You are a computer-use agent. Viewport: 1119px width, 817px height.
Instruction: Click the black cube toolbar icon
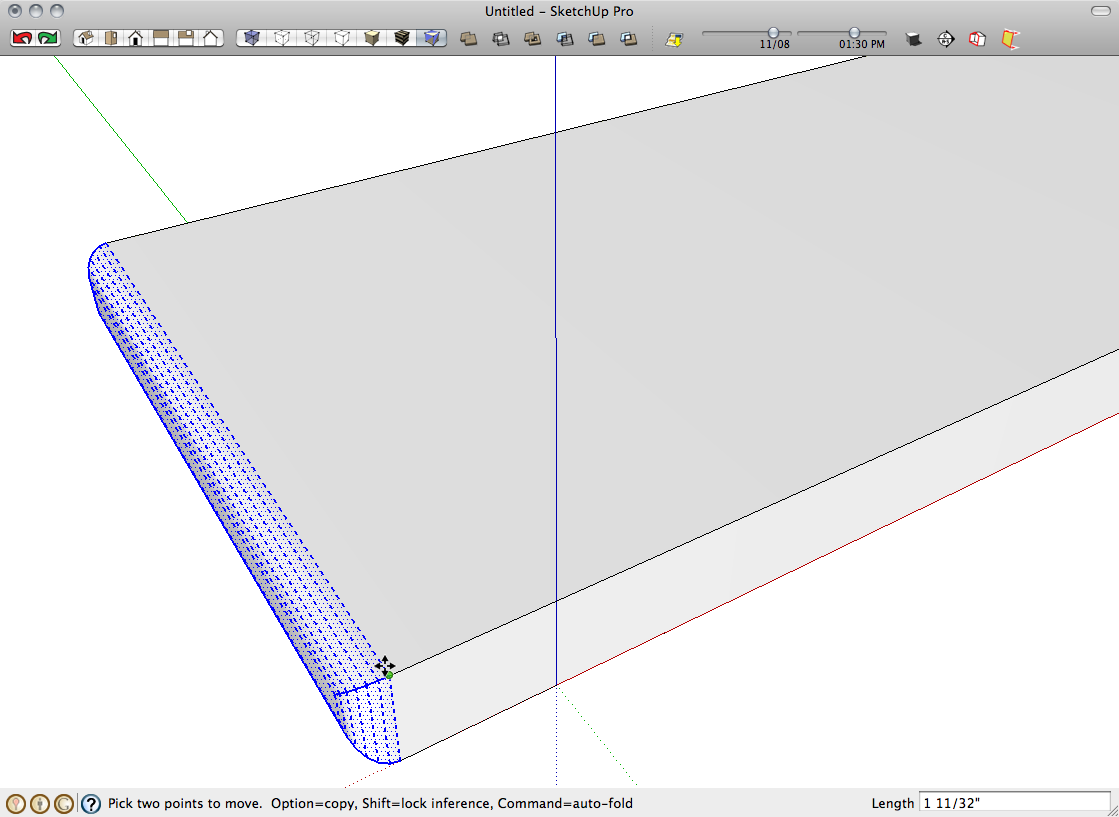pos(913,39)
